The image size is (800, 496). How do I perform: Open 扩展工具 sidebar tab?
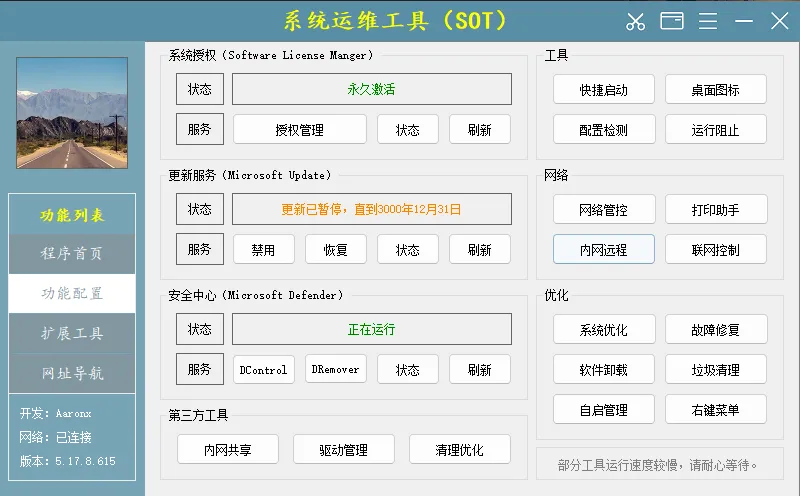pos(72,333)
